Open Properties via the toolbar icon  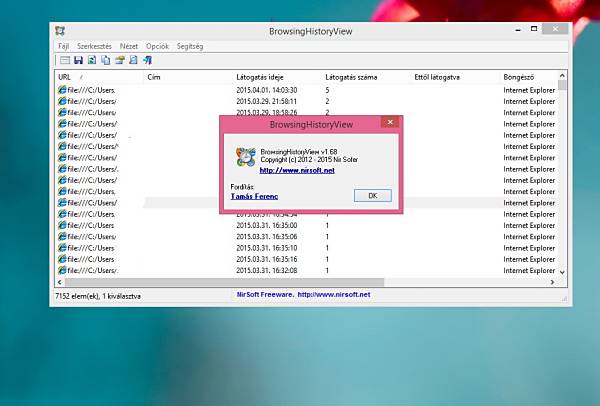pyautogui.click(x=119, y=60)
